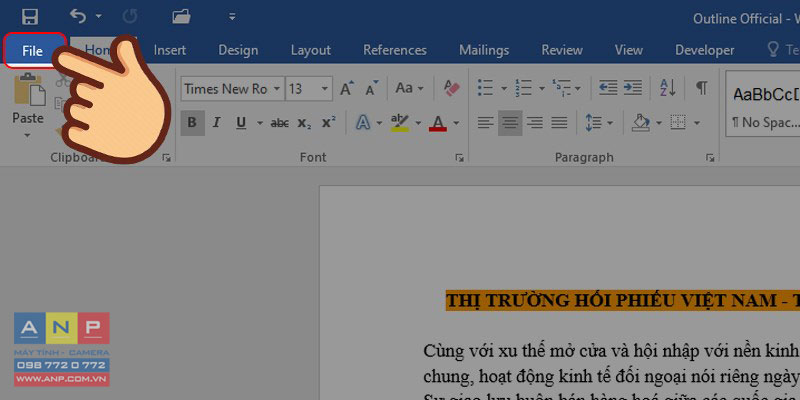Click the Tell me lightbulb icon
Viewport: 800px width, 400px height.
point(773,49)
